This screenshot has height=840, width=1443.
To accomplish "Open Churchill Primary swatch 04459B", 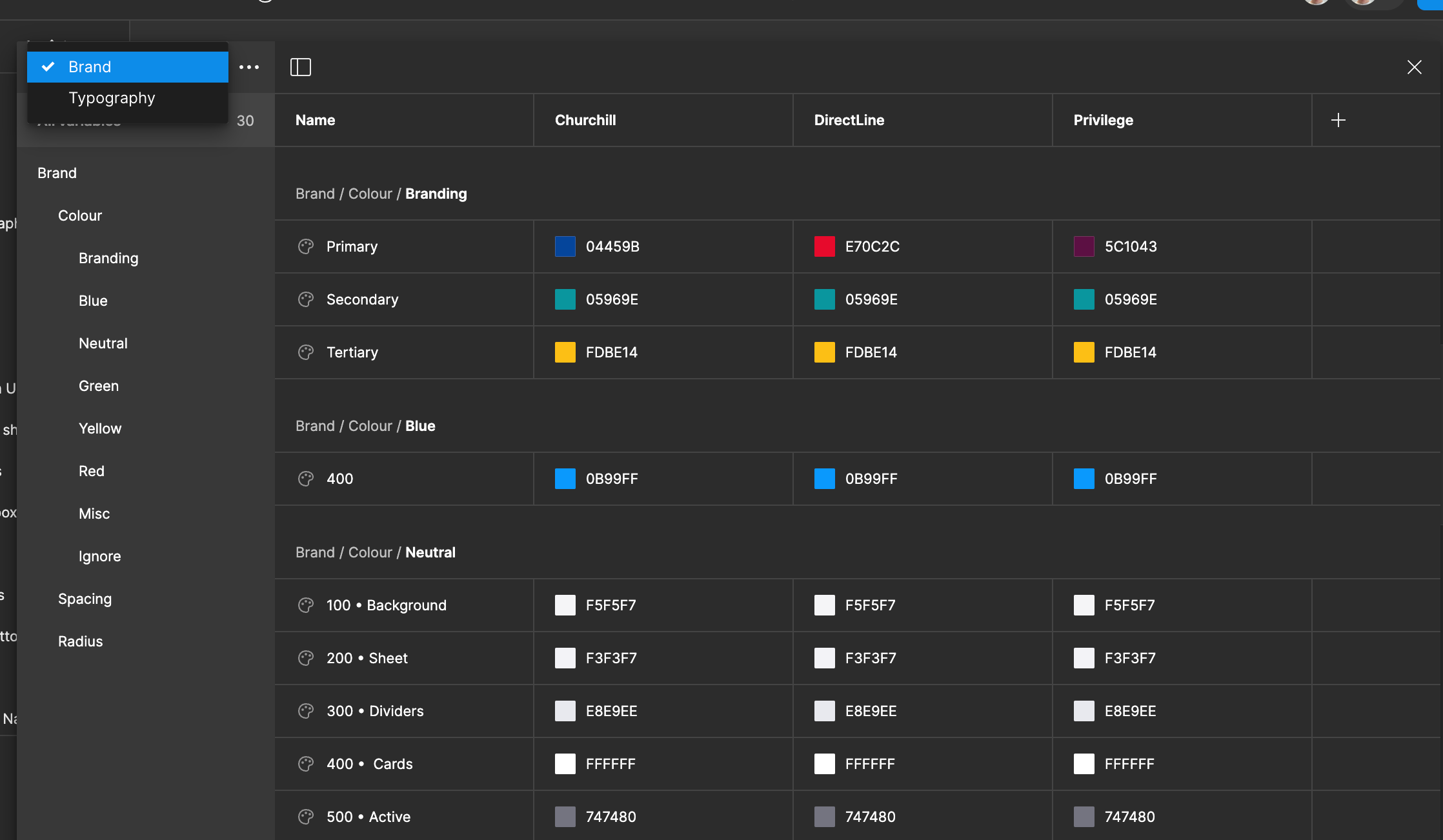I will click(x=565, y=246).
